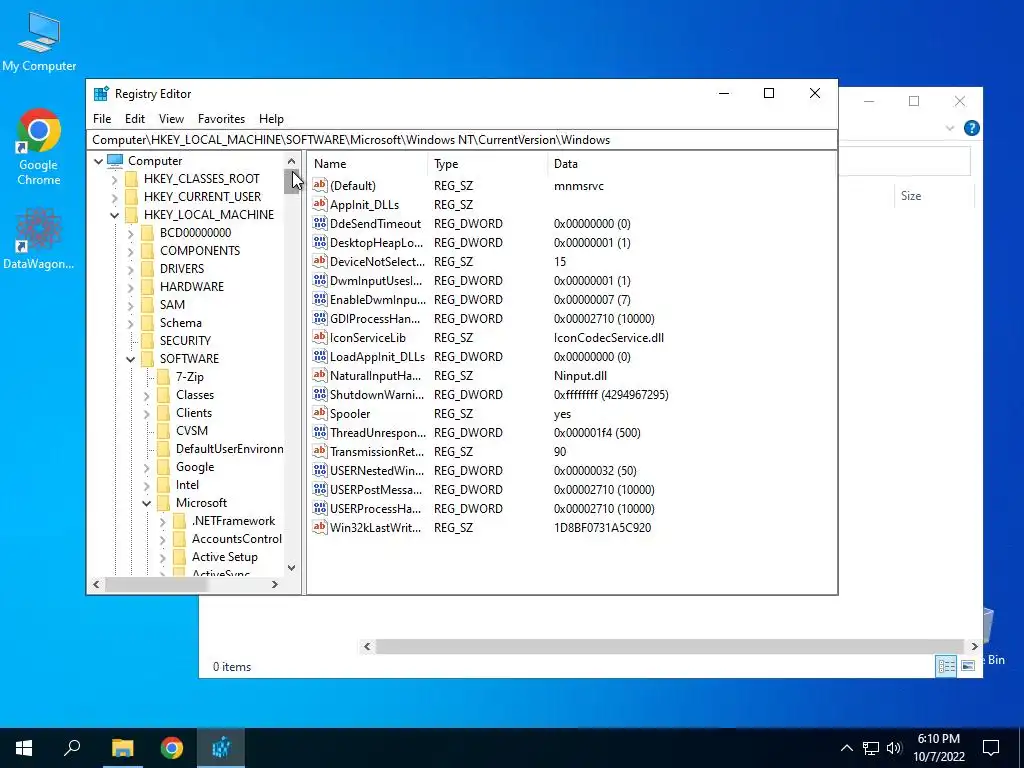This screenshot has height=768, width=1024.
Task: Sort values by the Type column header
Action: pyautogui.click(x=488, y=164)
